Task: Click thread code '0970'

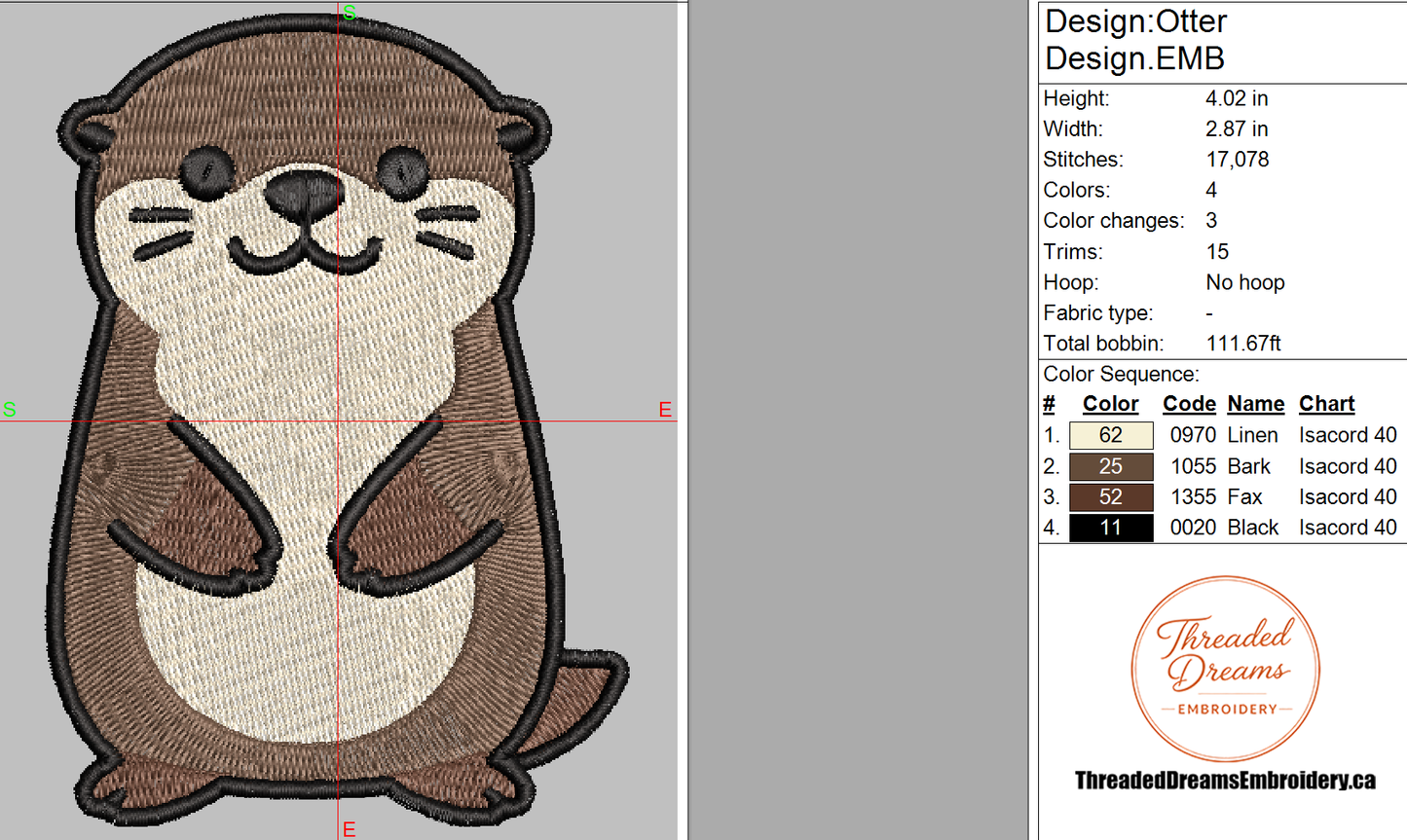Action: [1193, 435]
